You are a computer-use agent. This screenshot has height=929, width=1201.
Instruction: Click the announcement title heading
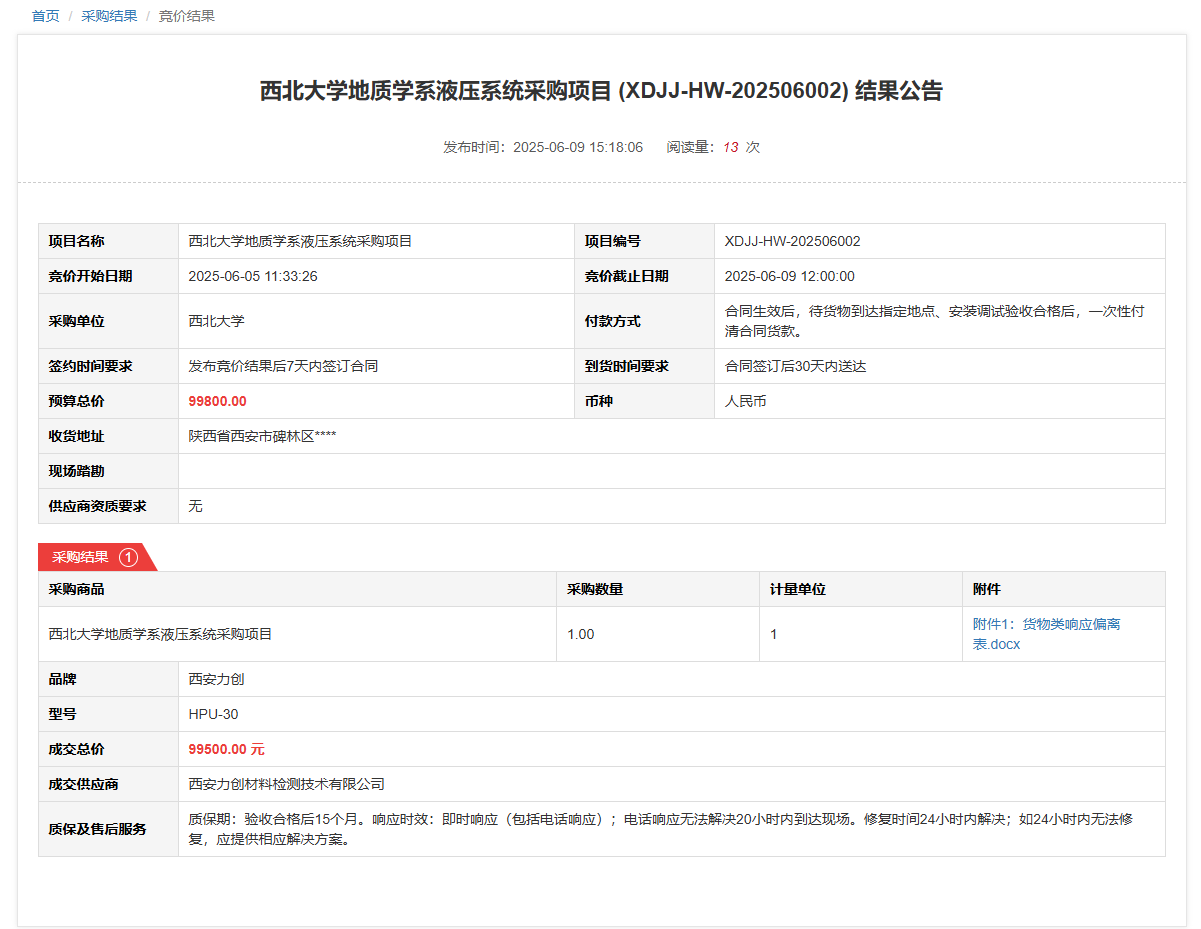tap(601, 91)
